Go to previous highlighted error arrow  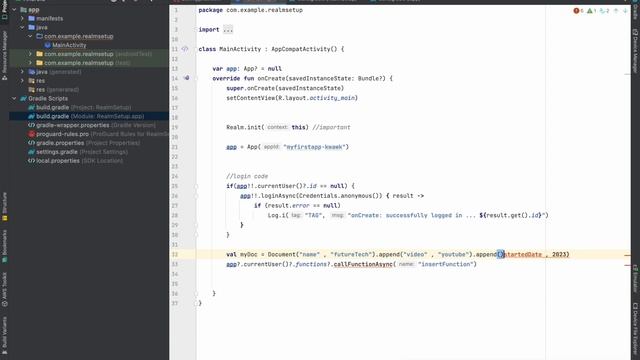(616, 11)
